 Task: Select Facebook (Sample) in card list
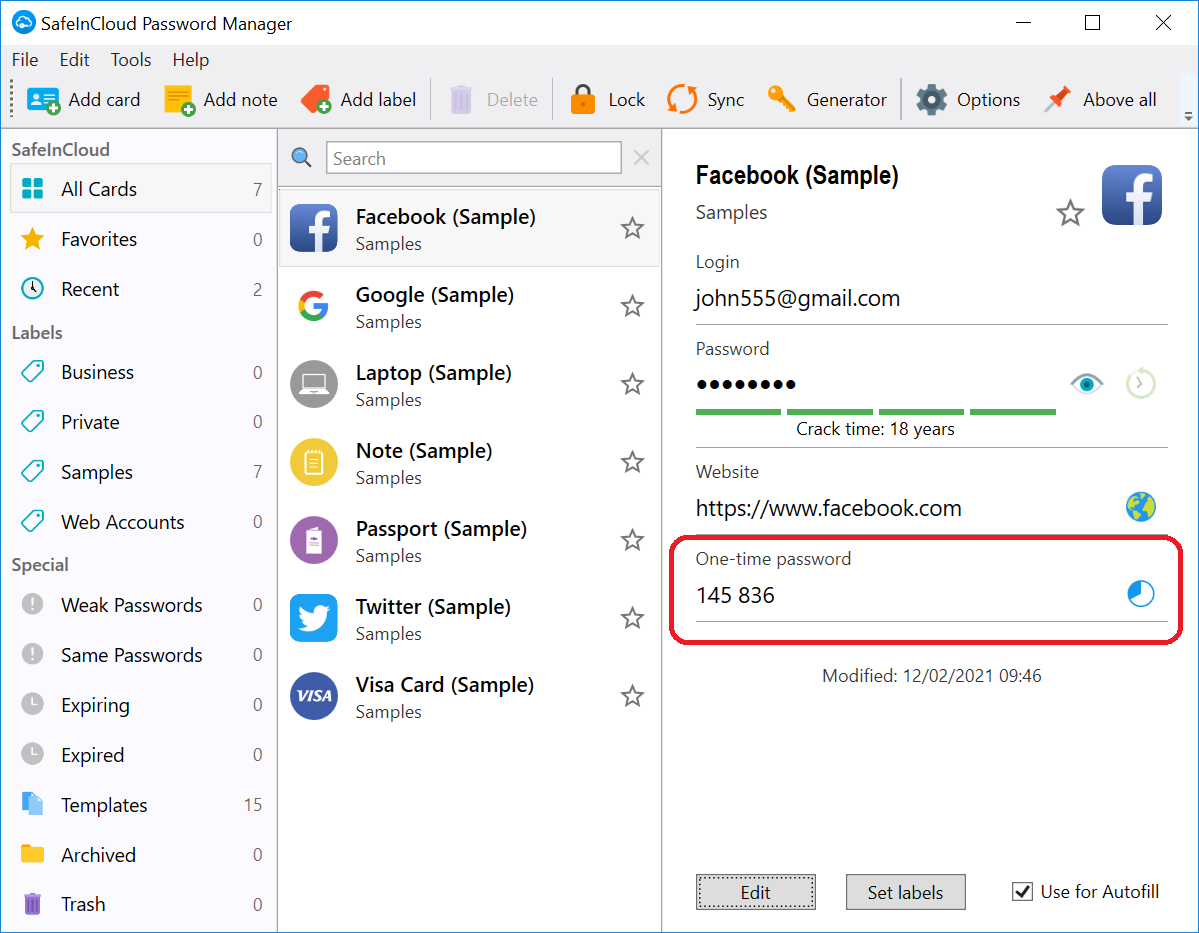point(470,228)
